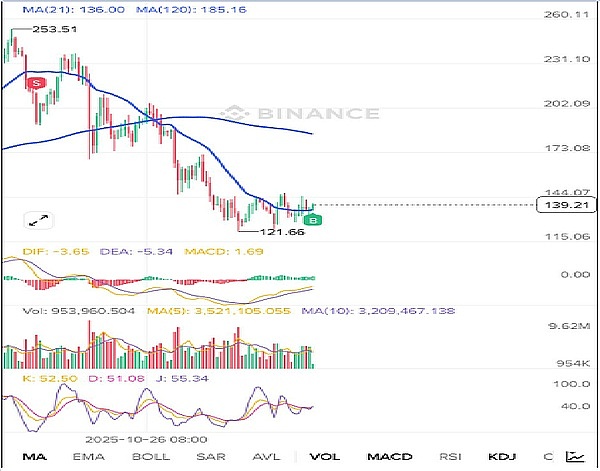This screenshot has height=471, width=600.
Task: Select the MACD sub-indicator tab
Action: coord(389,456)
